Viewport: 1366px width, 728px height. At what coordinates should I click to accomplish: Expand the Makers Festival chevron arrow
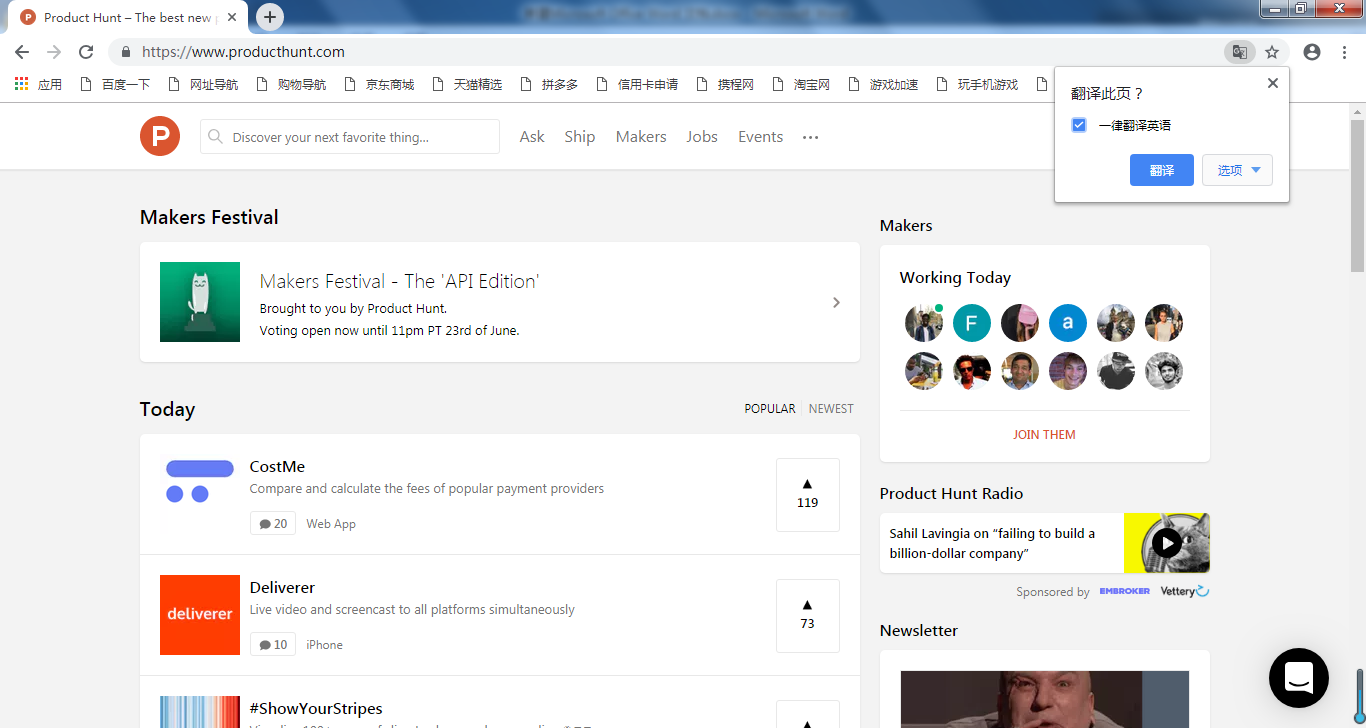click(837, 302)
